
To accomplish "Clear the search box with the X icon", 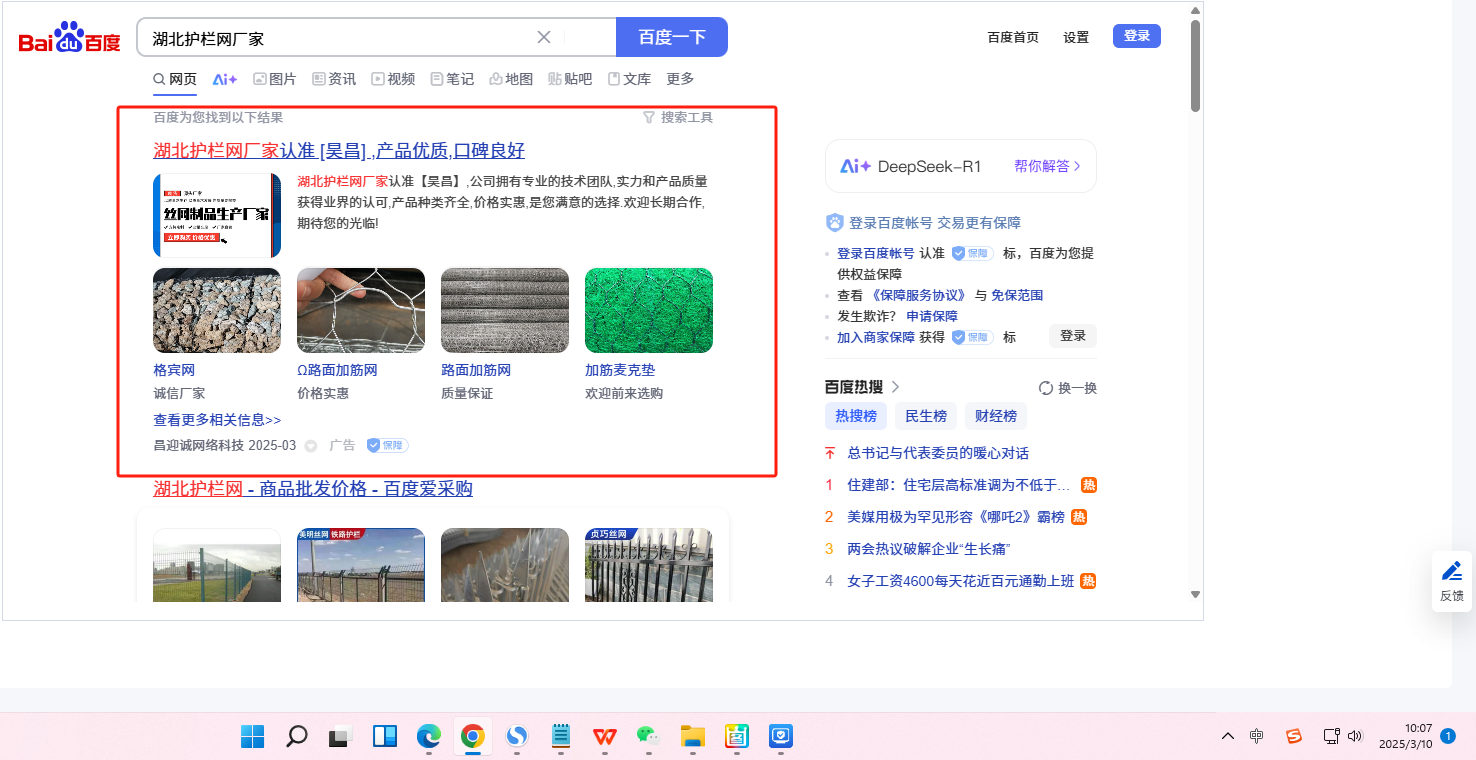I will (544, 37).
